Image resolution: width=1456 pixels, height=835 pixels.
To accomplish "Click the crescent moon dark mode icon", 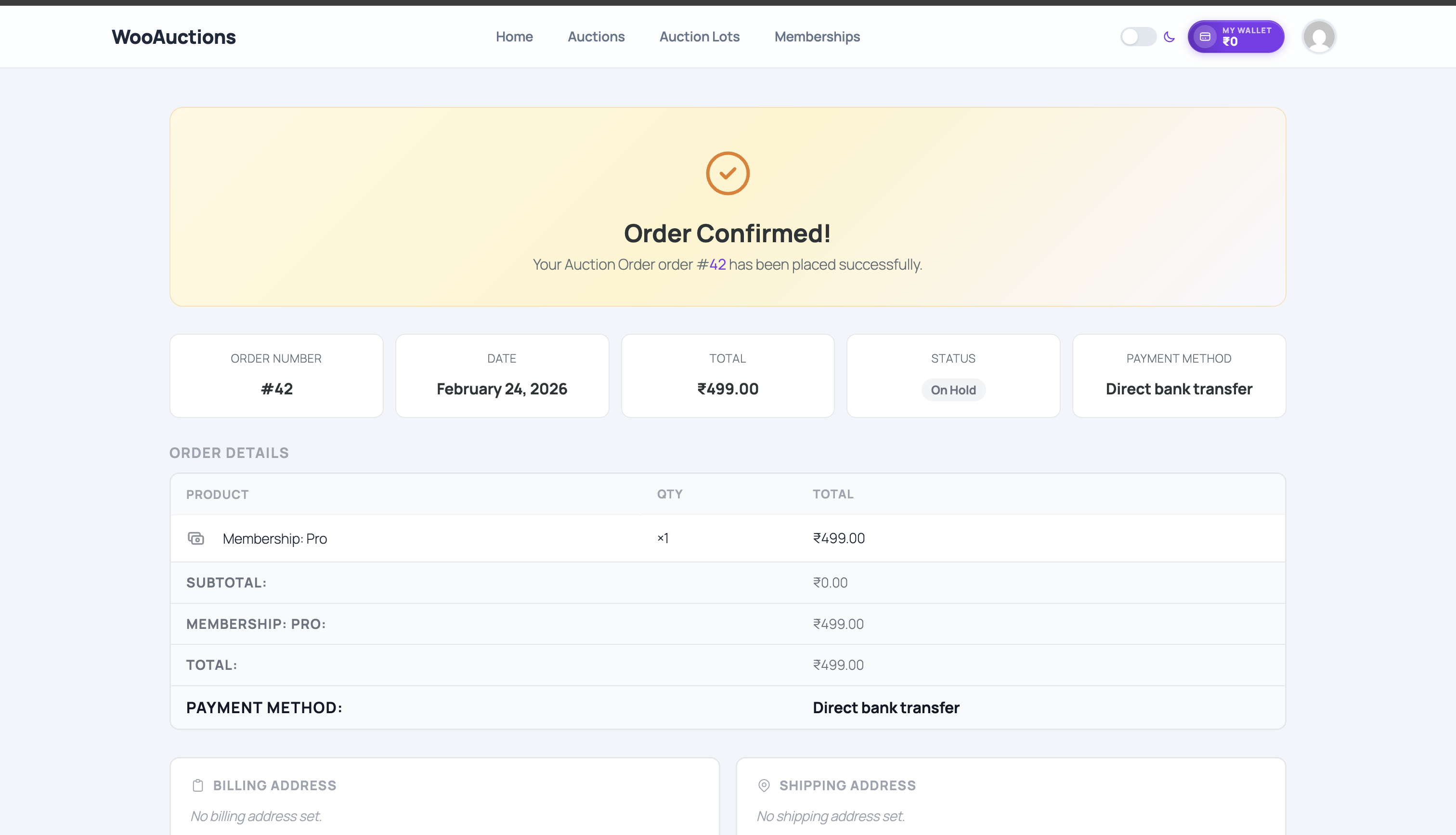I will (x=1170, y=36).
